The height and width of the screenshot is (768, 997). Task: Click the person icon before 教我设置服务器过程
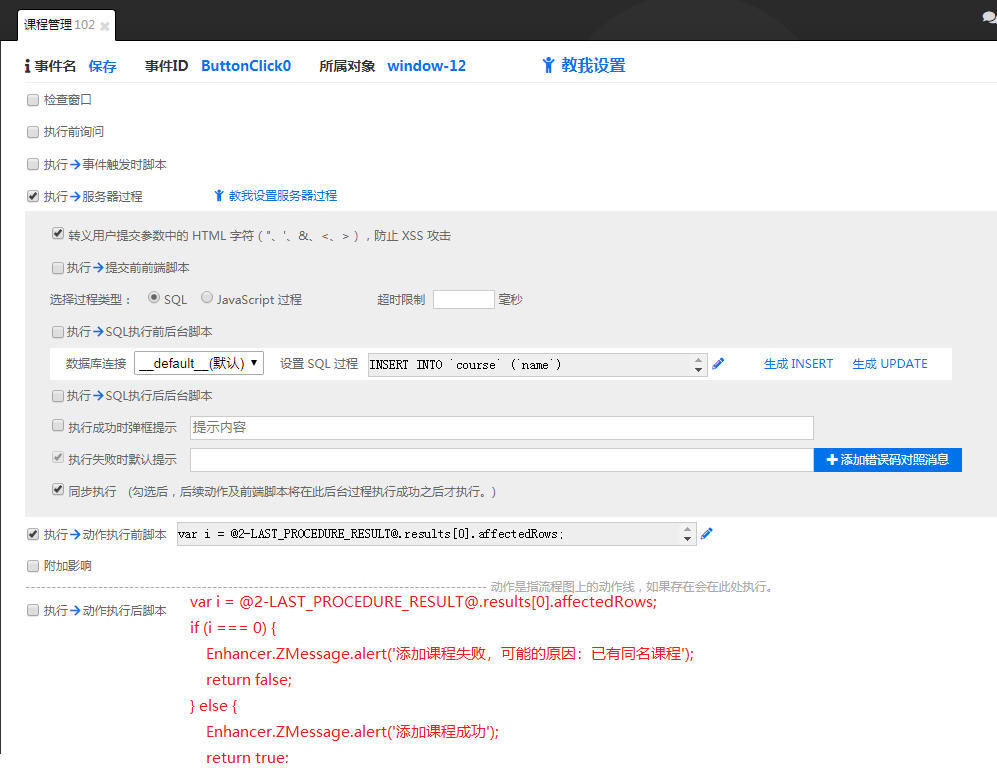click(x=220, y=196)
